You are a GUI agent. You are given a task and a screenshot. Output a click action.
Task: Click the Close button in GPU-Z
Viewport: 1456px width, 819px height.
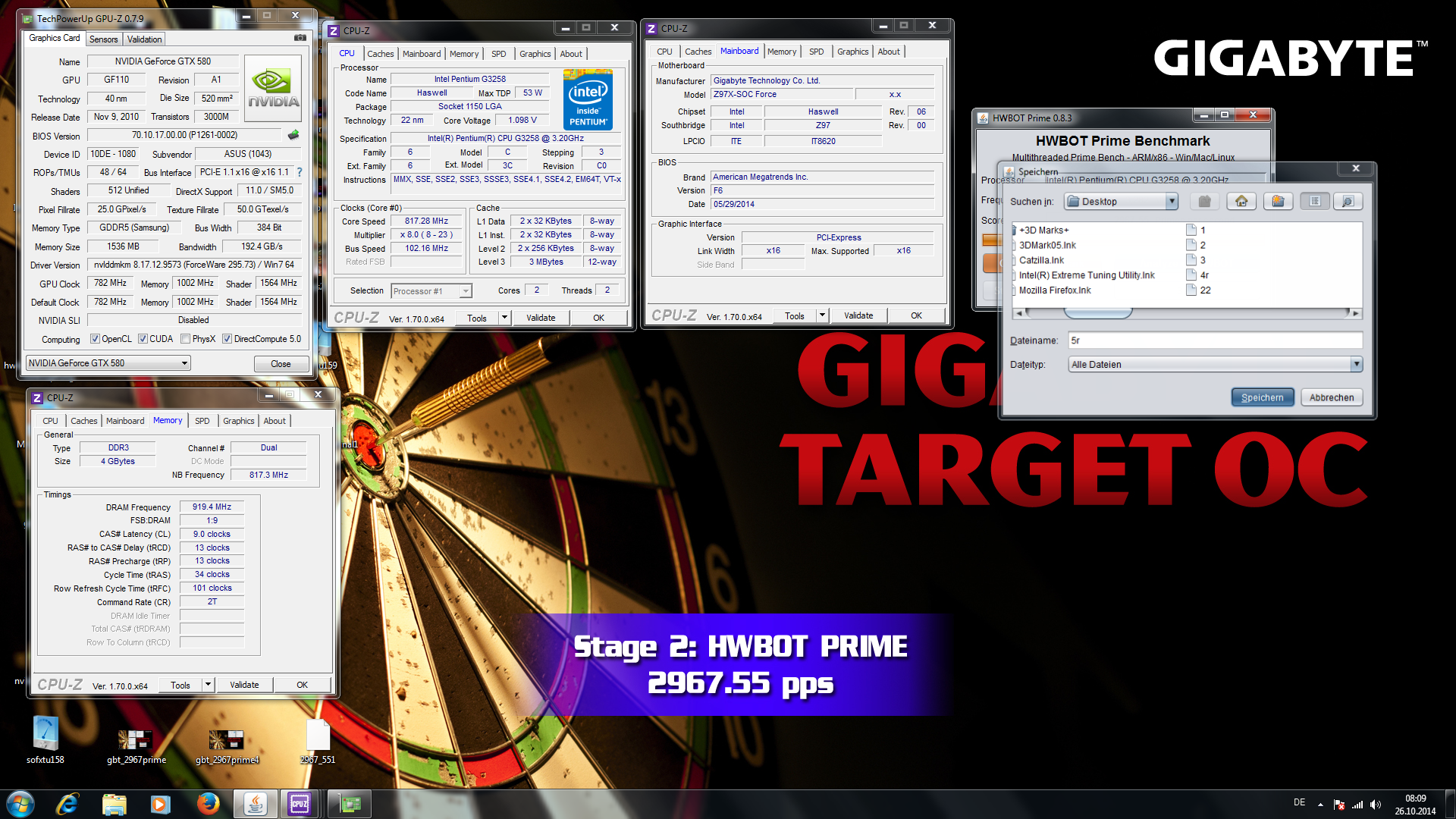281,364
